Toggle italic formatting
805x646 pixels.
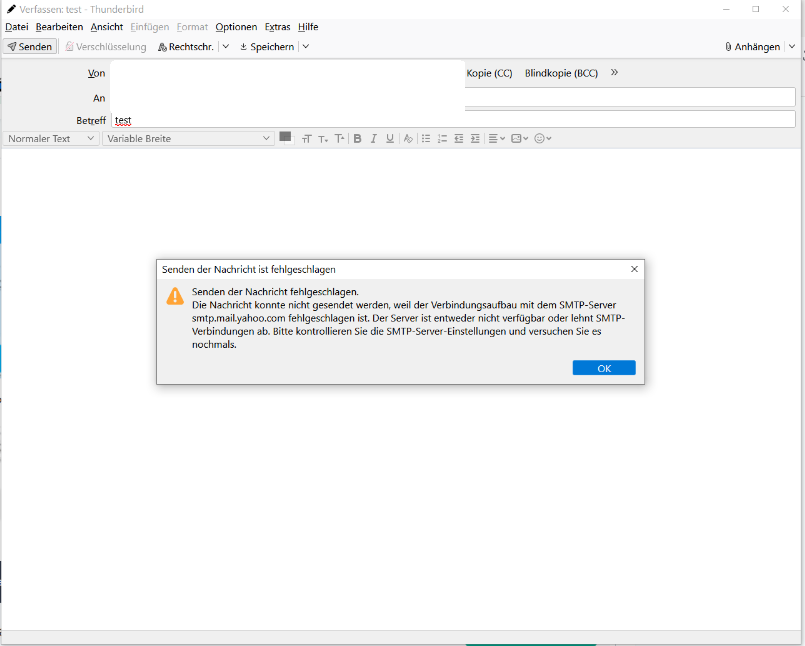[x=374, y=139]
